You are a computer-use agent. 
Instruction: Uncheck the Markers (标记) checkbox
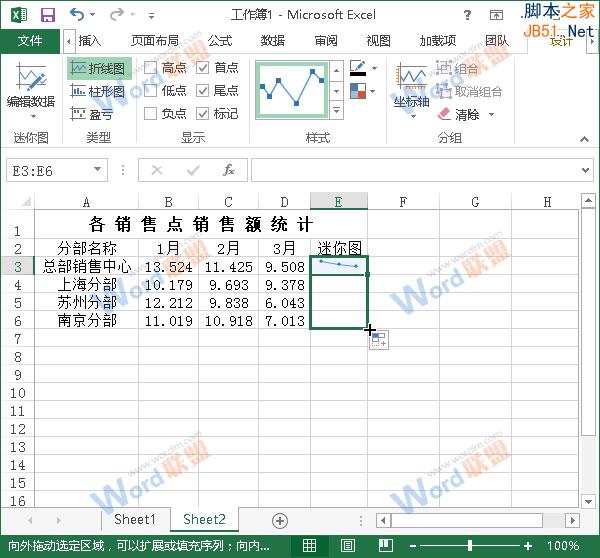(202, 113)
